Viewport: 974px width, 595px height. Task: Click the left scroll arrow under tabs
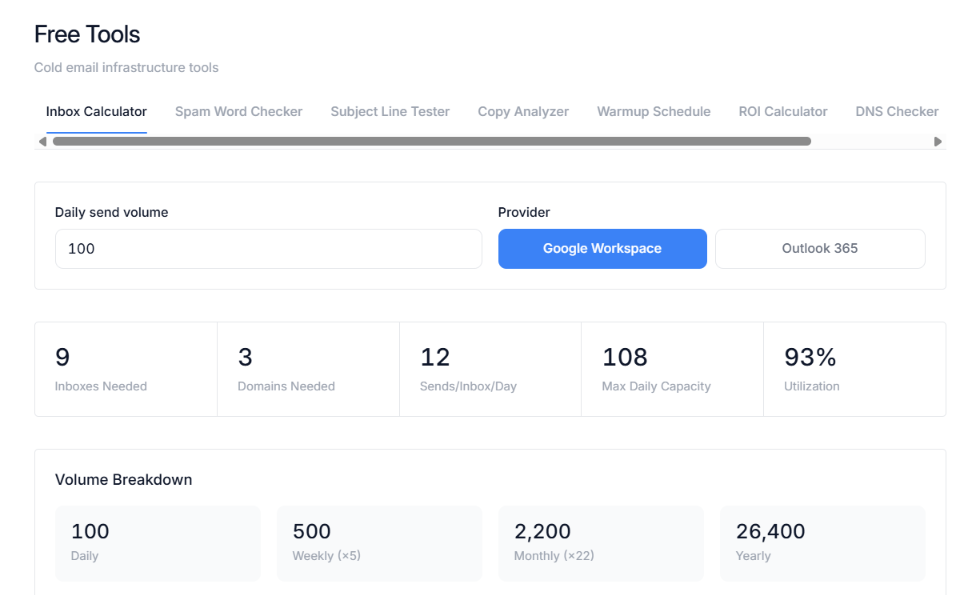(x=42, y=142)
